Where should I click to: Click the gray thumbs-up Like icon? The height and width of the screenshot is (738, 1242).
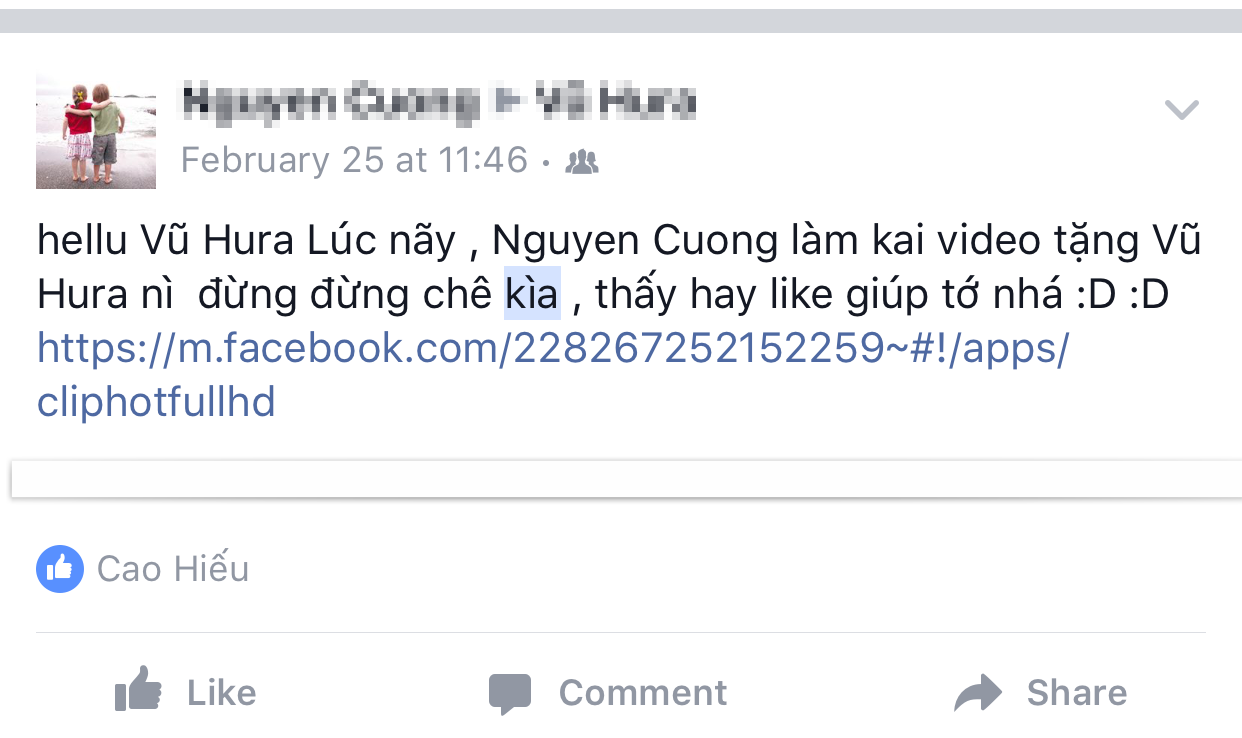138,690
